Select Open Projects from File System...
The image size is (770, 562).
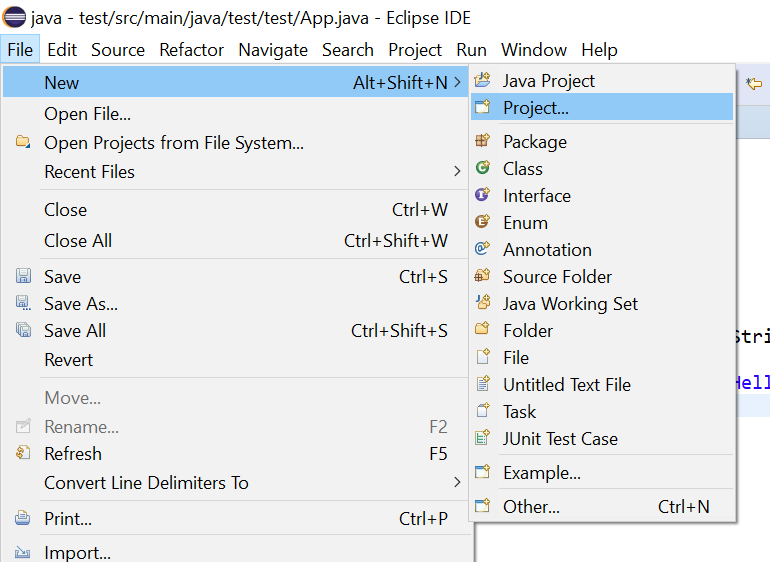click(x=236, y=143)
